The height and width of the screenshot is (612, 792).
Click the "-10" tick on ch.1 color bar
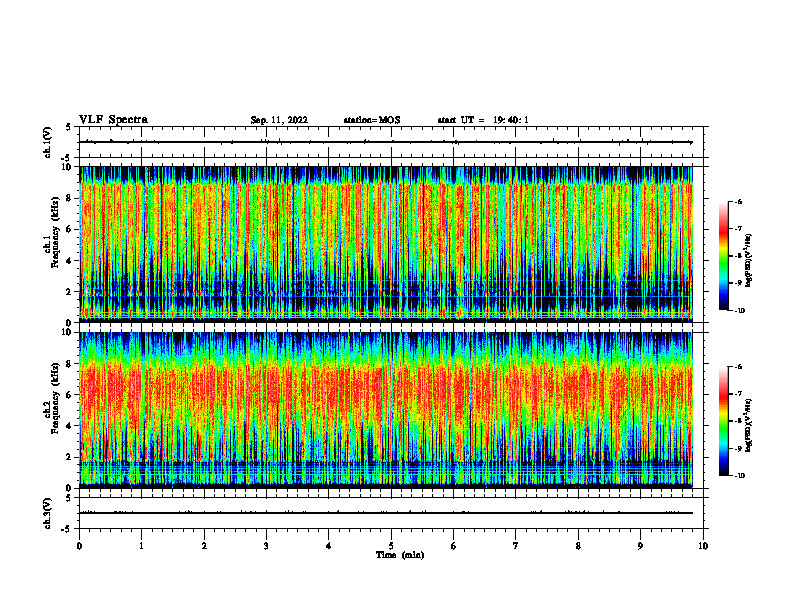[x=740, y=311]
